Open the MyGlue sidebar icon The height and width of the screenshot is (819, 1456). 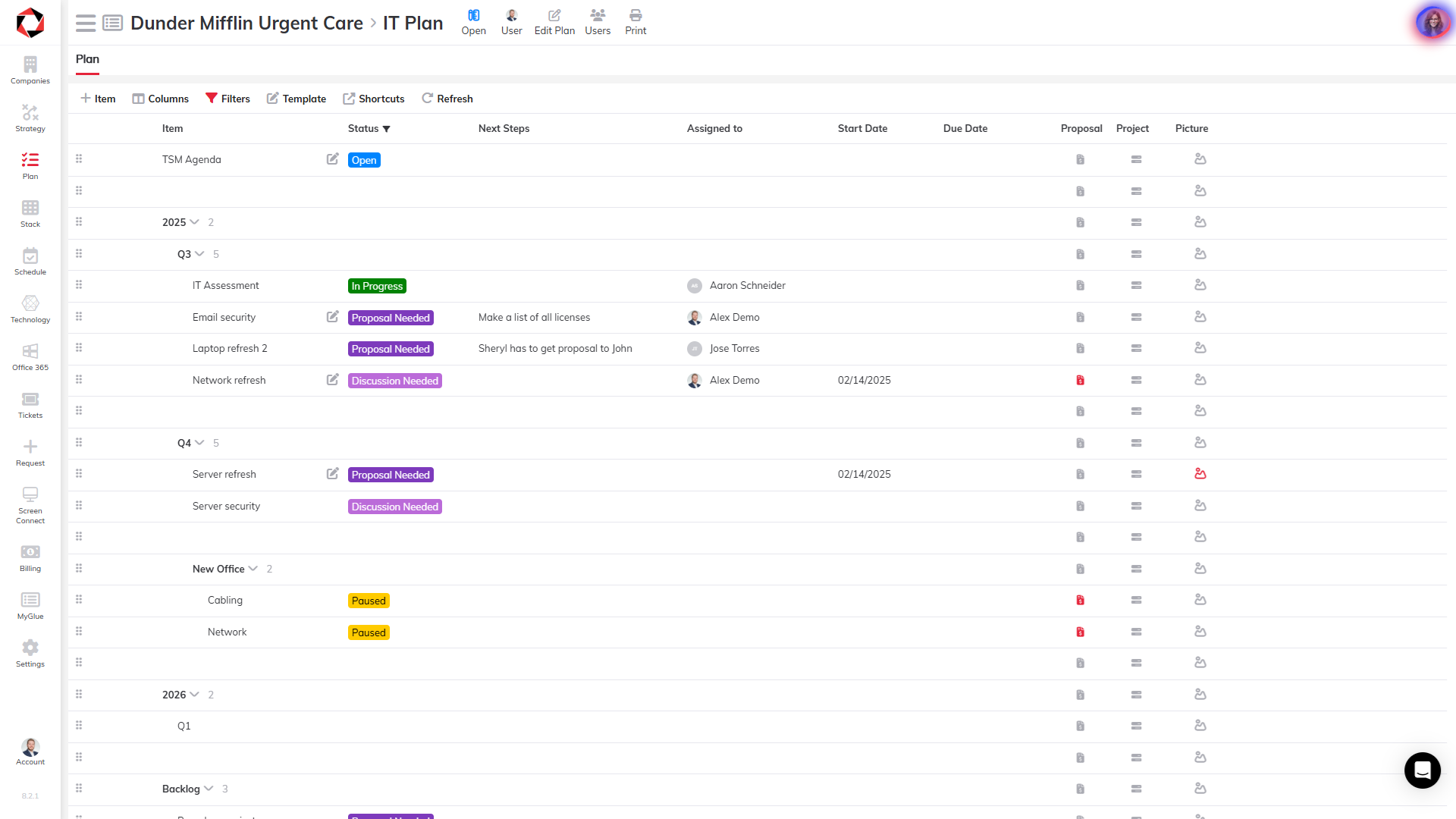(30, 606)
